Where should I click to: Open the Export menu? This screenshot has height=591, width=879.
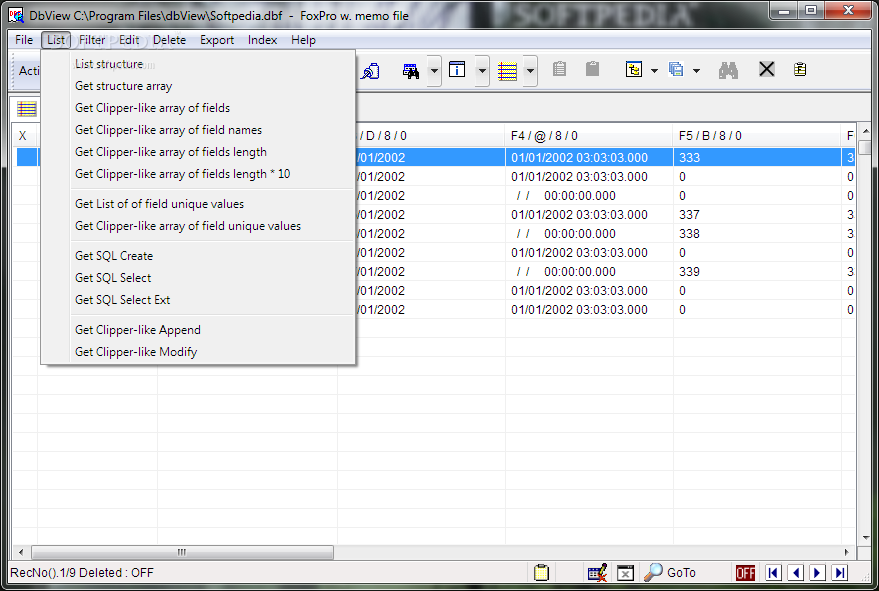217,40
